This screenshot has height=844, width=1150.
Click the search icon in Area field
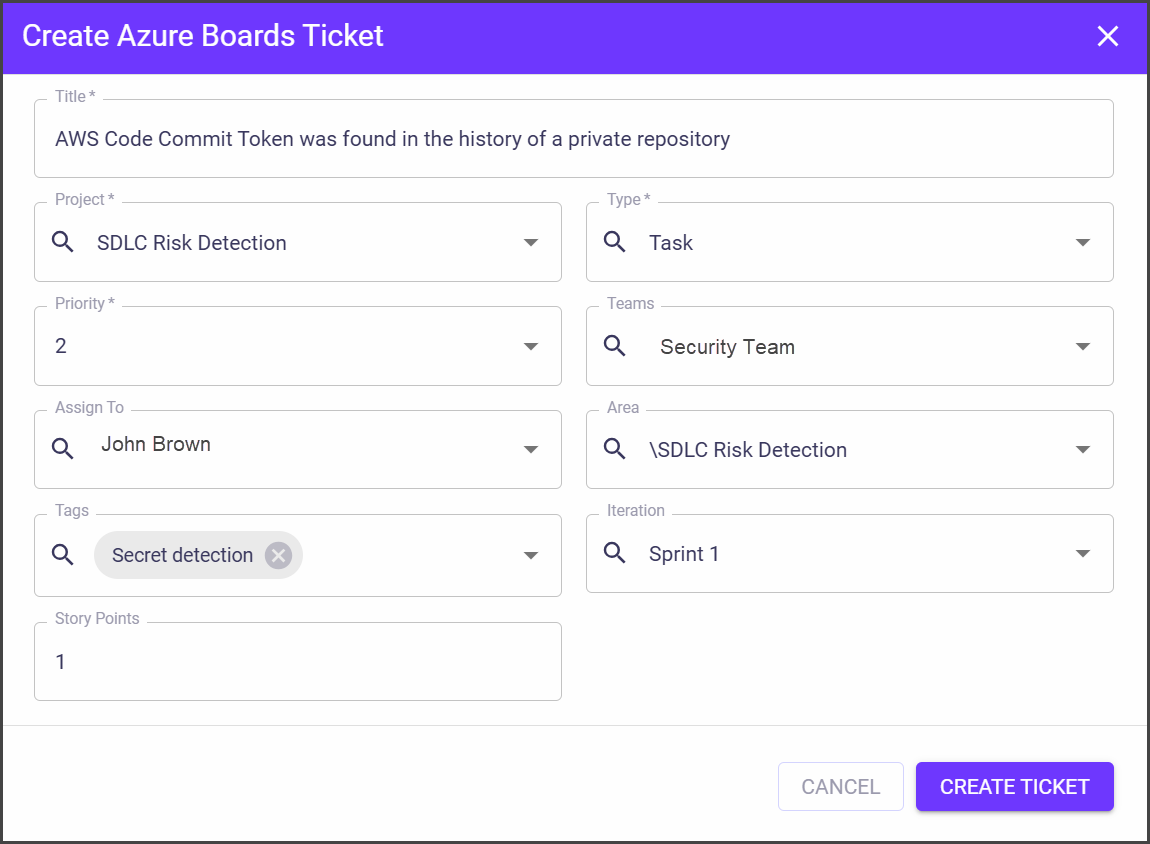click(x=615, y=449)
